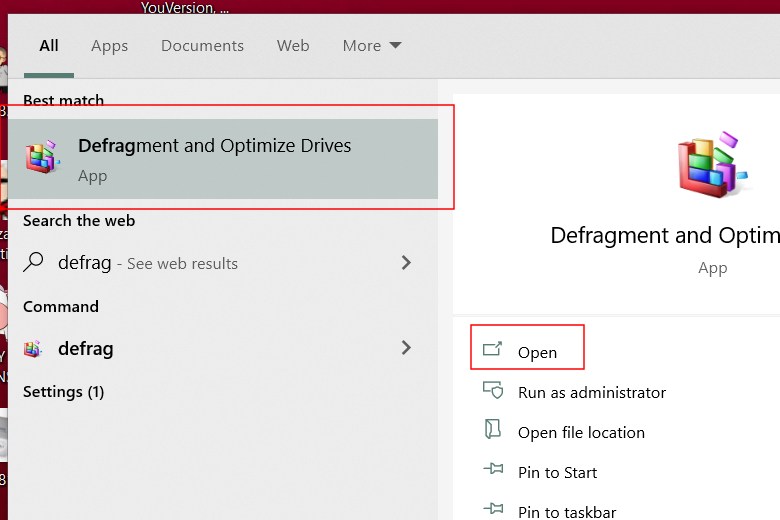Click the Settings (1) results heading

tap(63, 392)
